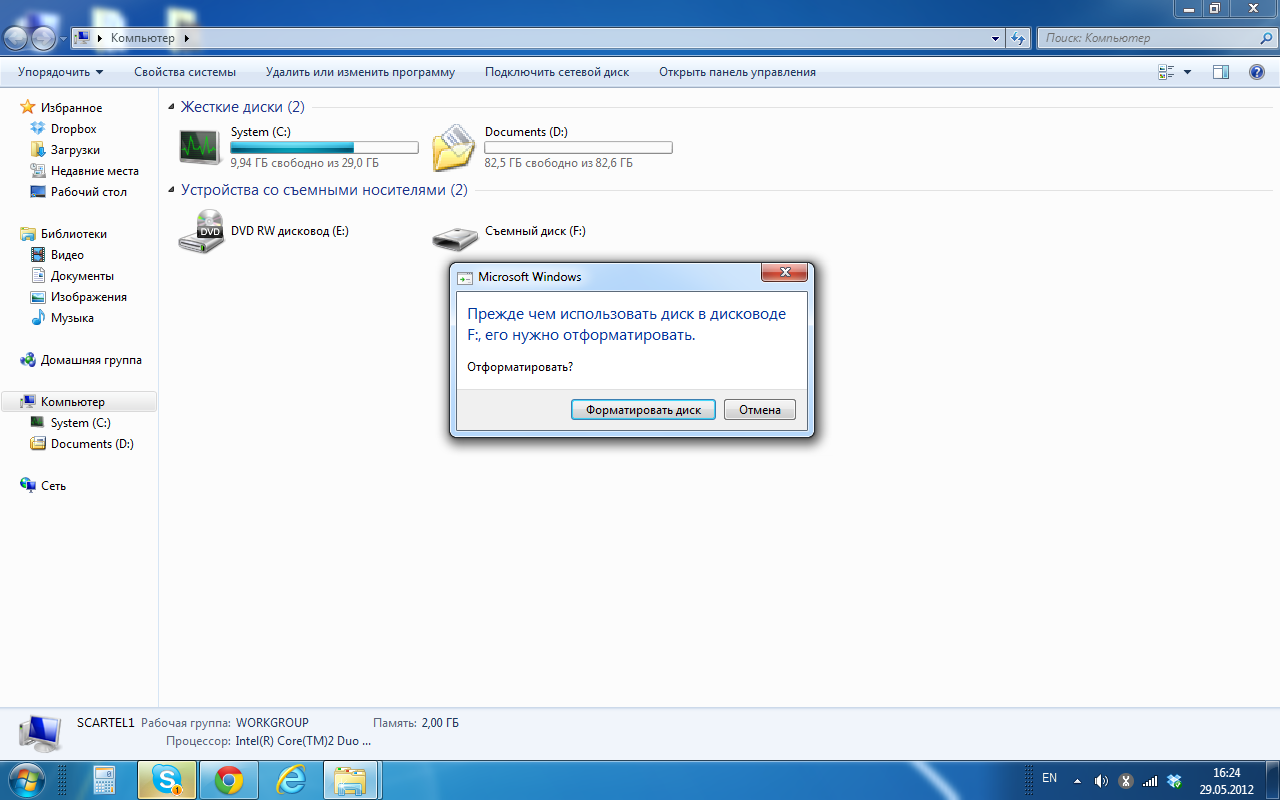The width and height of the screenshot is (1280, 800).
Task: Open the network signal icon in the tray
Action: 1150,780
